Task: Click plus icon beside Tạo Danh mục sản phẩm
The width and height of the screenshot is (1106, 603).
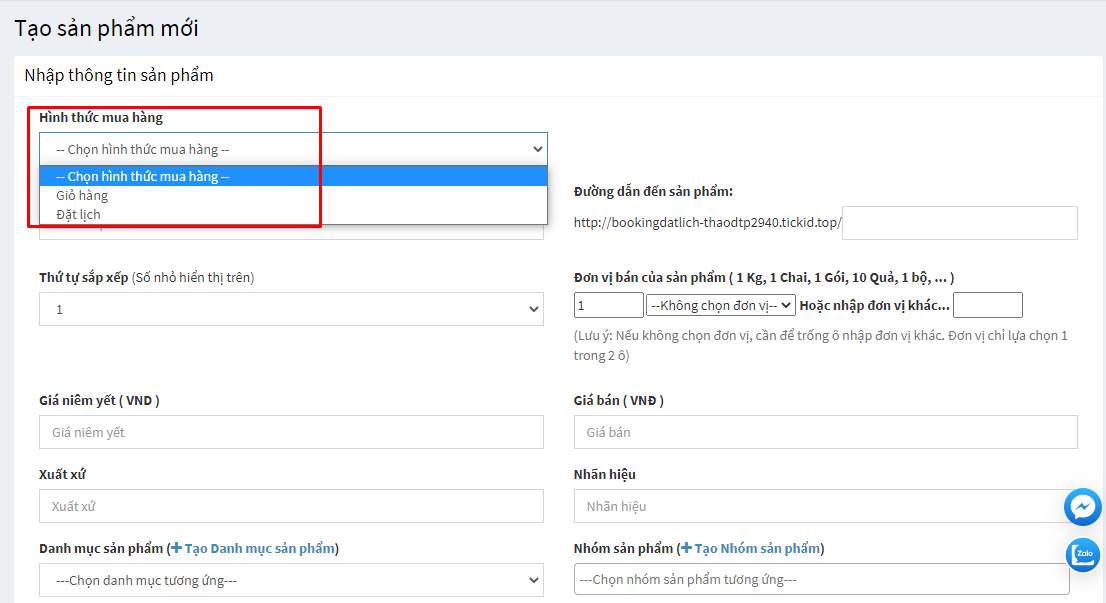Action: (x=176, y=548)
